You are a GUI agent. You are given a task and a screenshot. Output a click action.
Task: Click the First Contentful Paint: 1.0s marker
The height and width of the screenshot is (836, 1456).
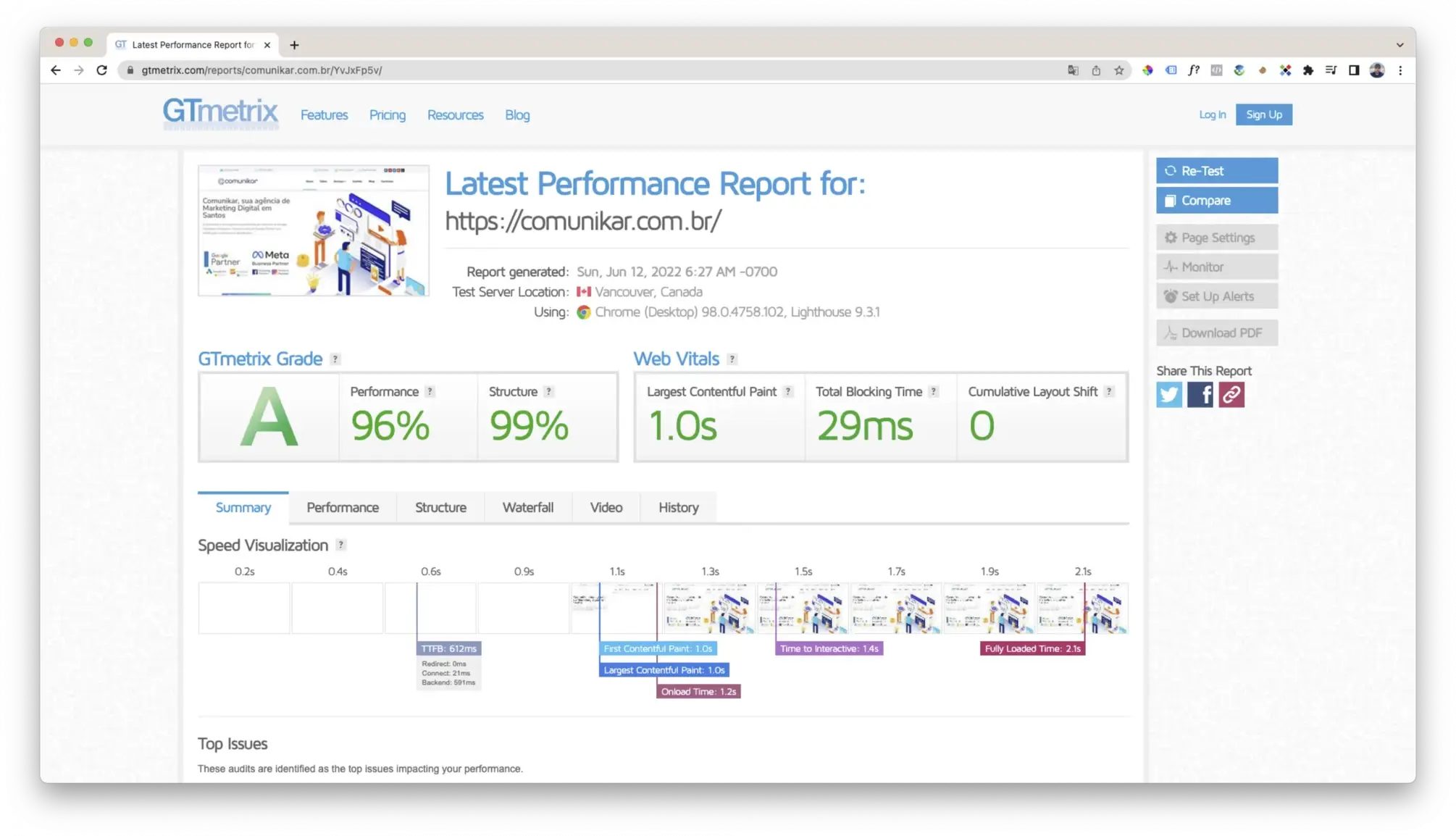point(658,649)
